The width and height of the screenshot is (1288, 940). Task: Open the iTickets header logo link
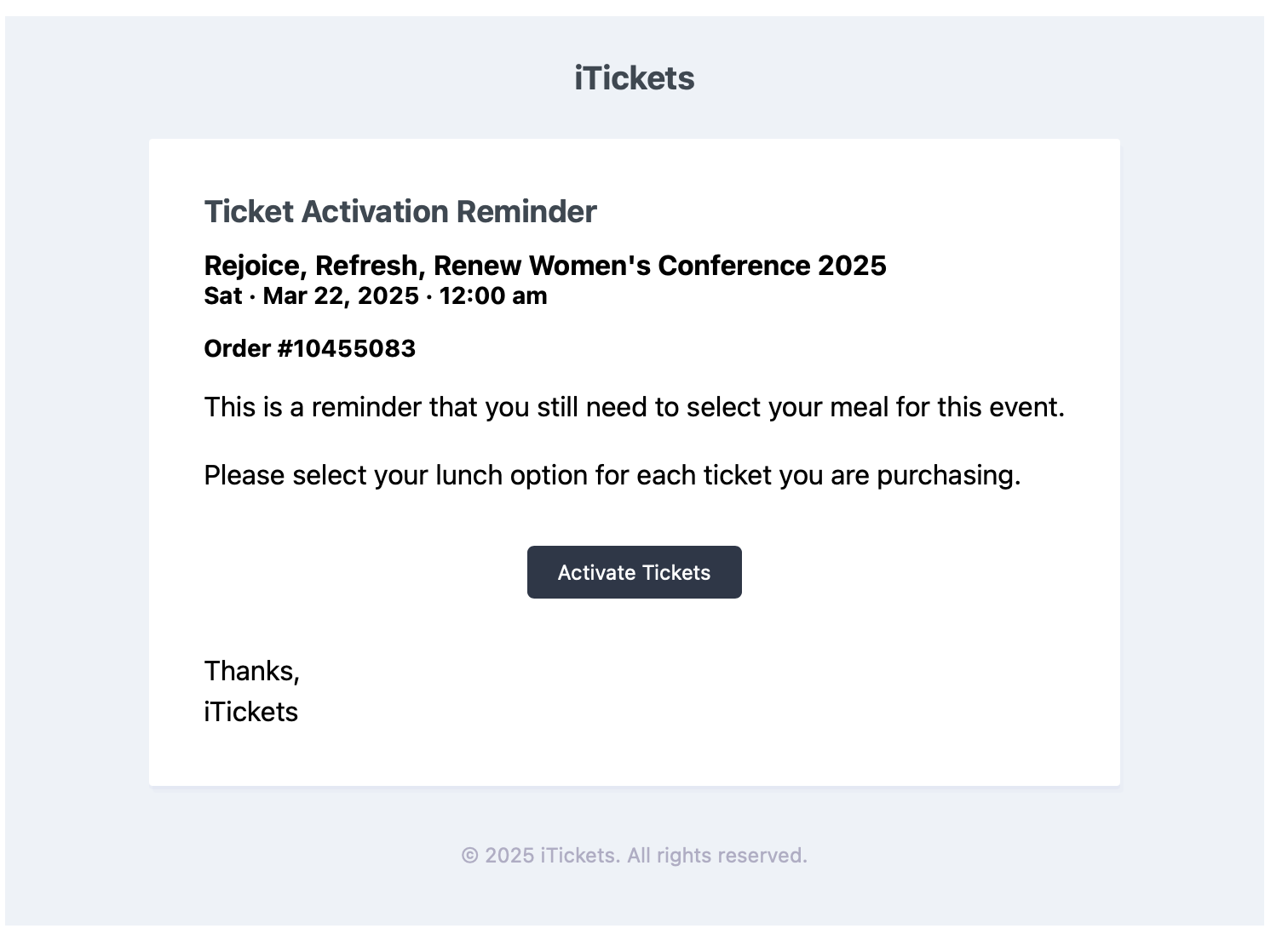point(634,77)
